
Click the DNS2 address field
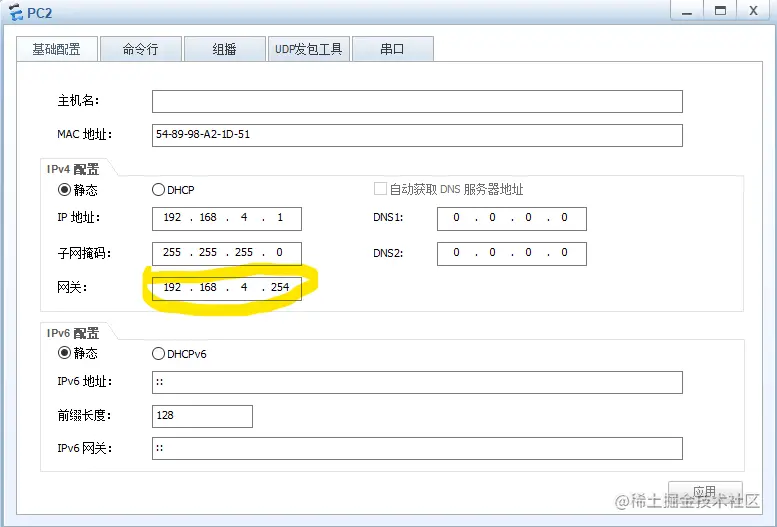[x=511, y=254]
